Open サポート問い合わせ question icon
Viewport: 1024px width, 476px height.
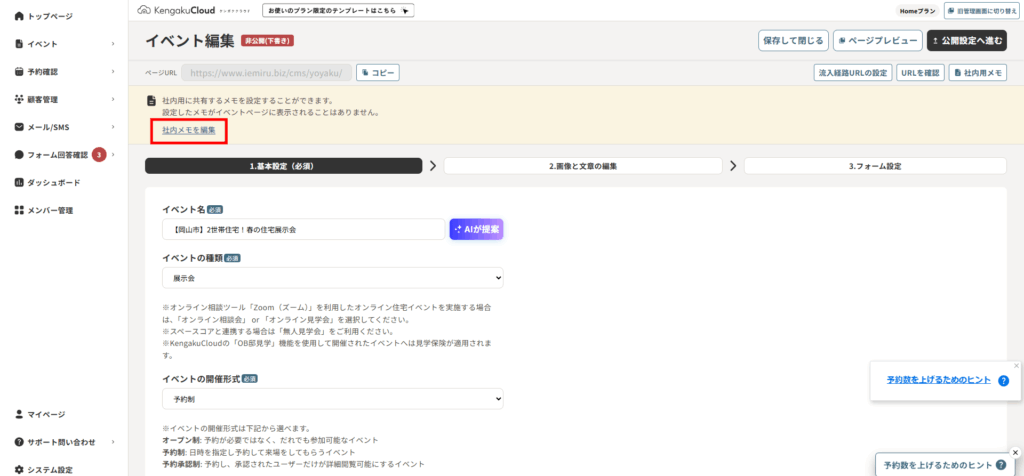(18, 442)
